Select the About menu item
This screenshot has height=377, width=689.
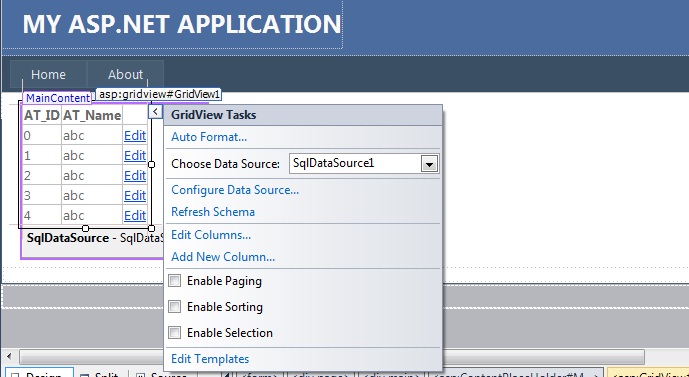coord(125,75)
